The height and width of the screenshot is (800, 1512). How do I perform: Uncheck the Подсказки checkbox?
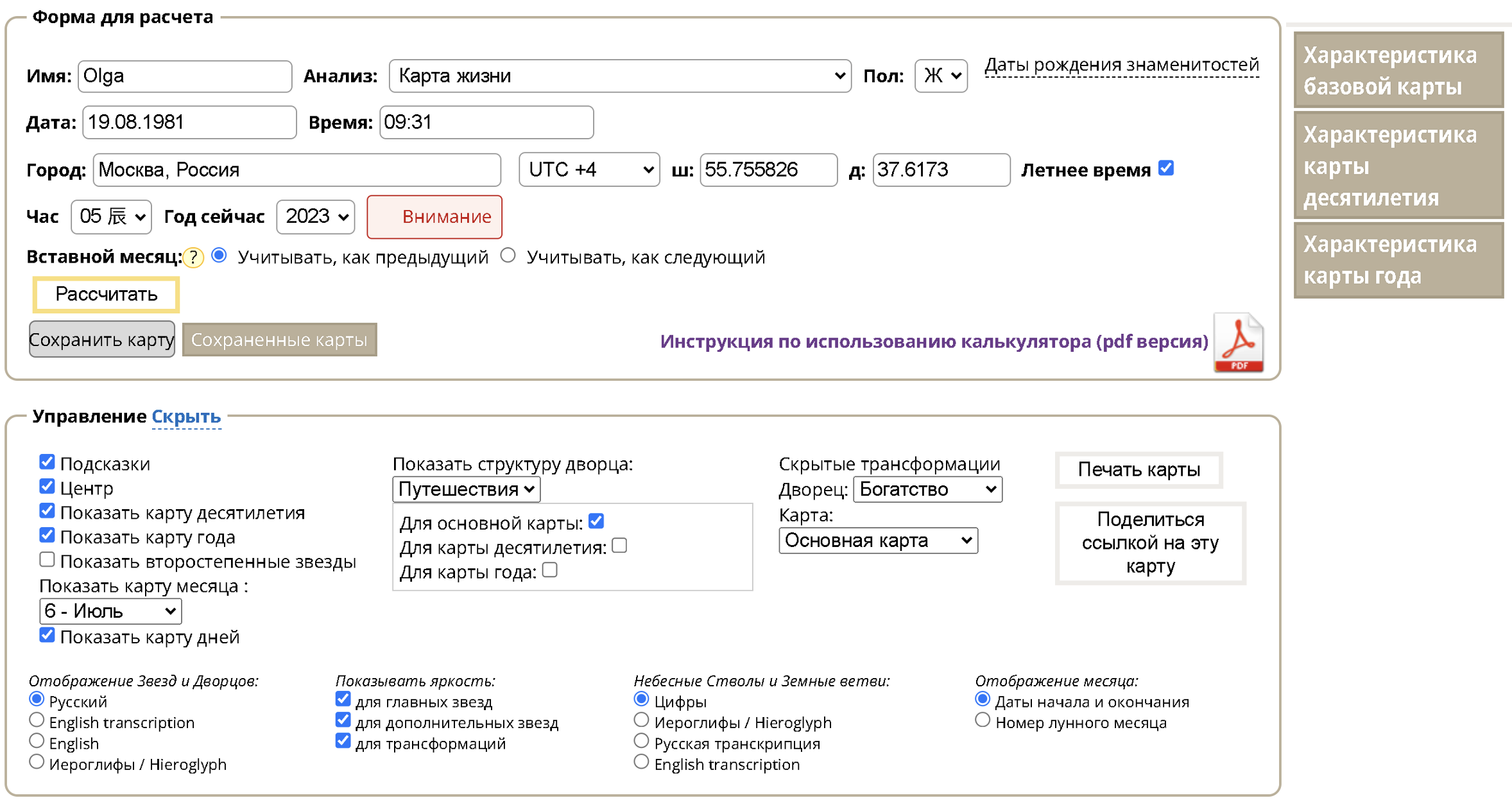point(47,462)
